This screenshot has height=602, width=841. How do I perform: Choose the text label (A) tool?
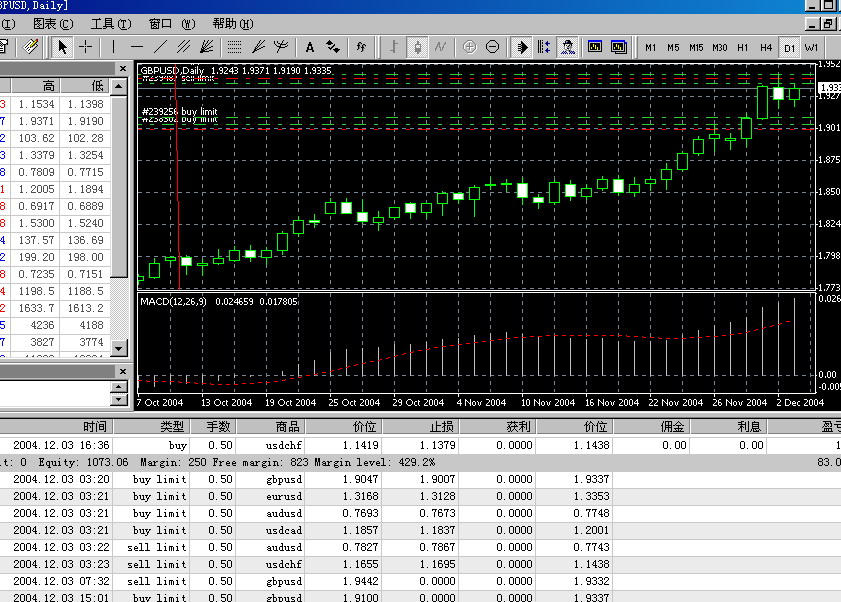309,46
